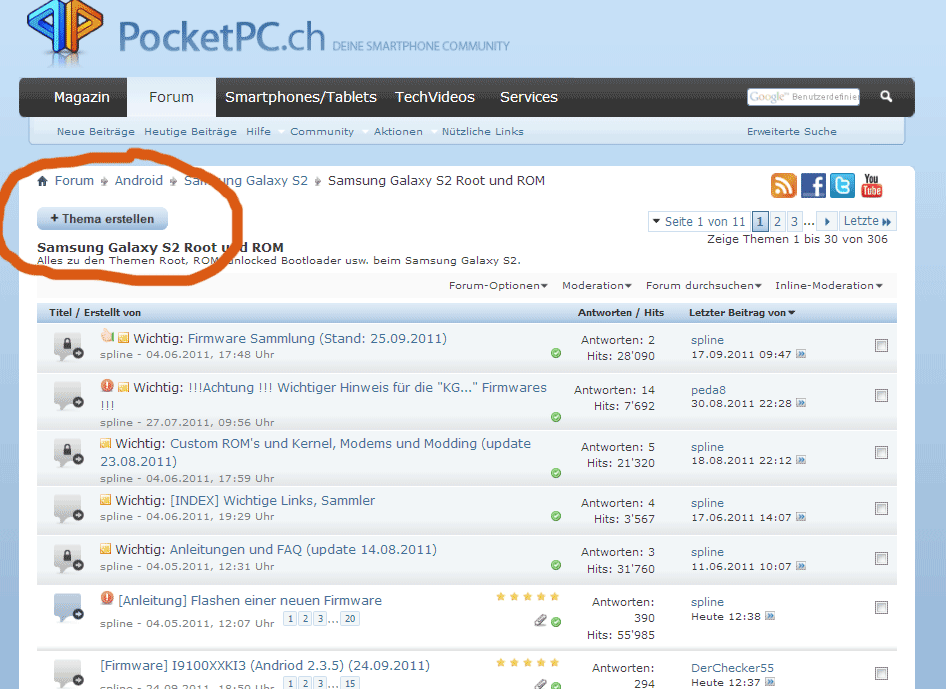The width and height of the screenshot is (946, 689).
Task: Click next page arrow in pagination
Action: click(827, 221)
